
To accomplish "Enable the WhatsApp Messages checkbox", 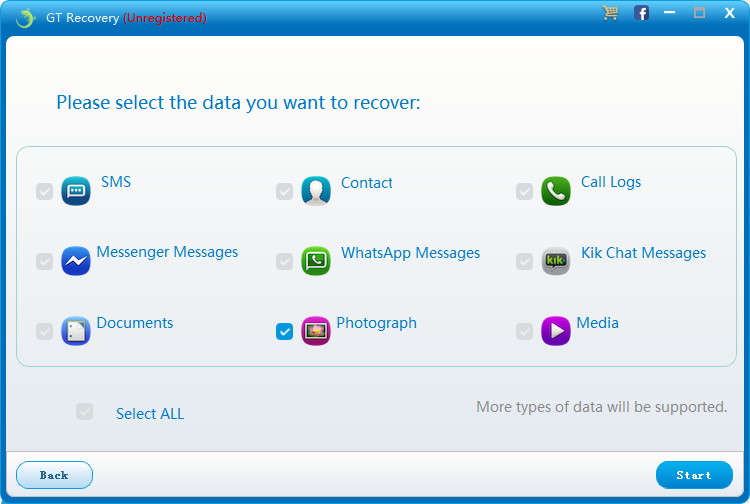I will click(x=285, y=262).
